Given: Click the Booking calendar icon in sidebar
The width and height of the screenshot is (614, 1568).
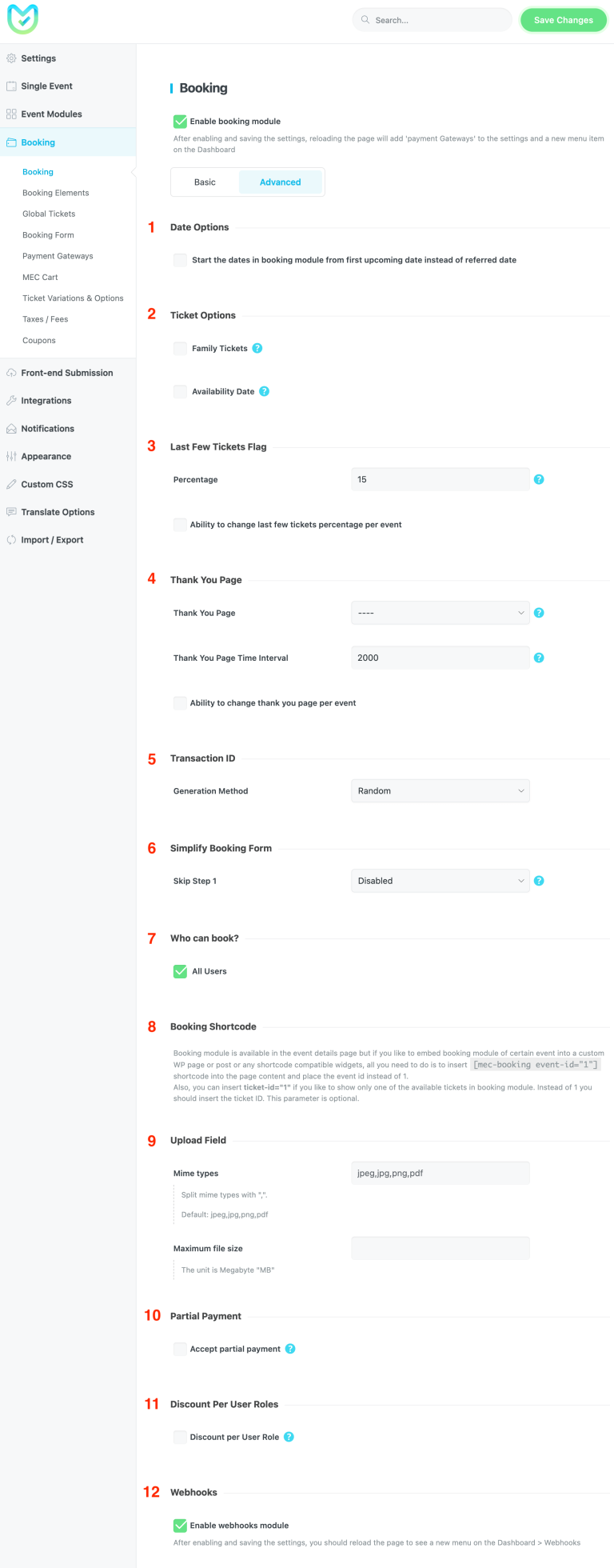Looking at the screenshot, I should (11, 142).
